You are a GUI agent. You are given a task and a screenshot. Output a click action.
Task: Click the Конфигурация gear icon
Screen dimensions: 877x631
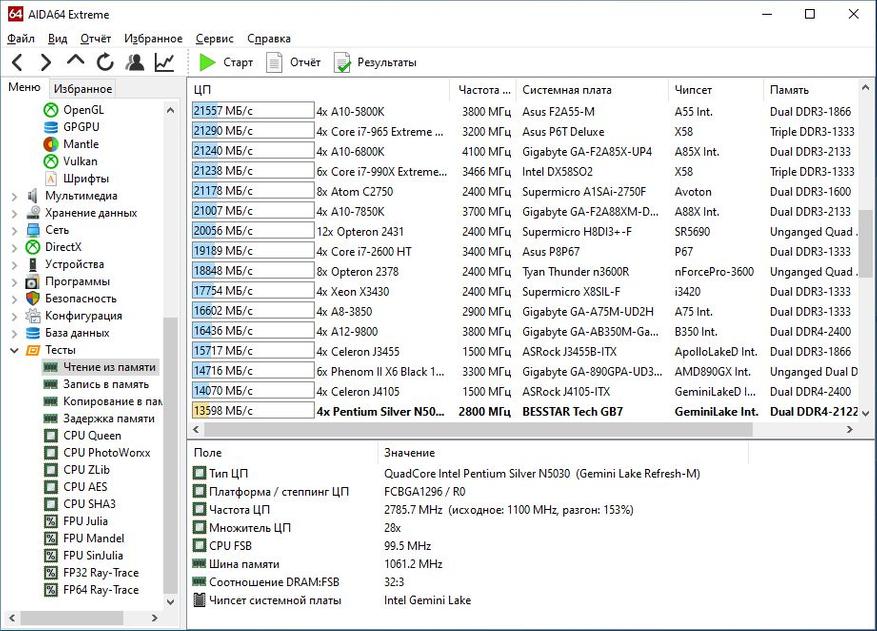tap(33, 316)
